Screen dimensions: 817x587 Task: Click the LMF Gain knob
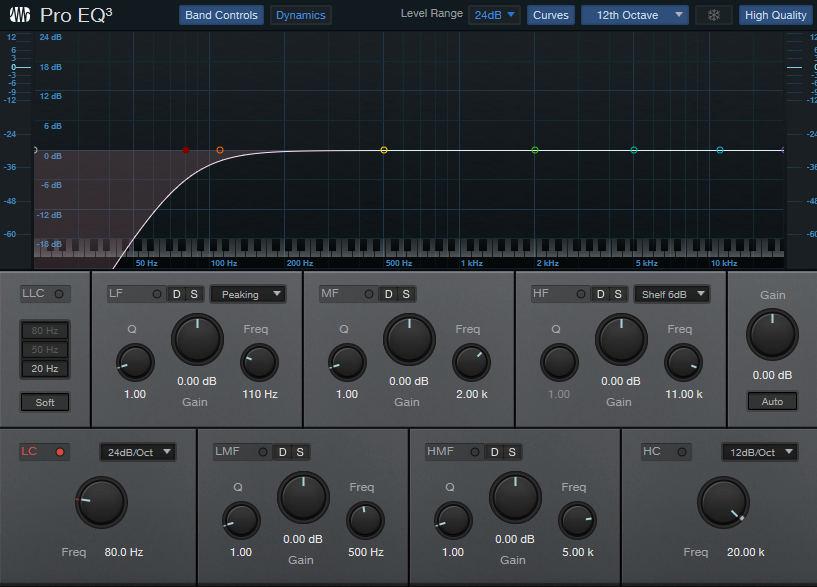[303, 497]
